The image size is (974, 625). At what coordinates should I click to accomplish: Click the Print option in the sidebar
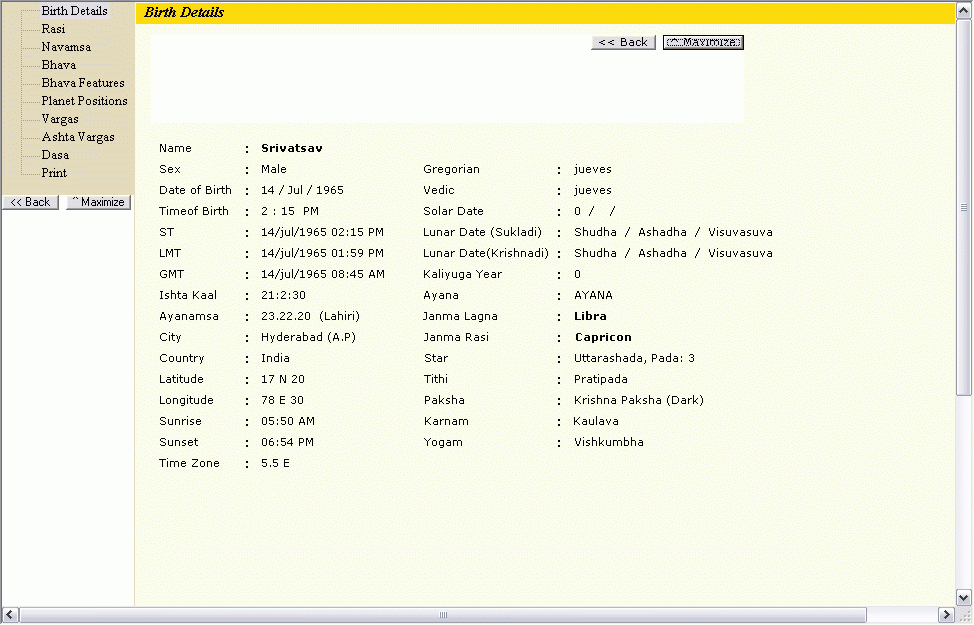pyautogui.click(x=54, y=173)
